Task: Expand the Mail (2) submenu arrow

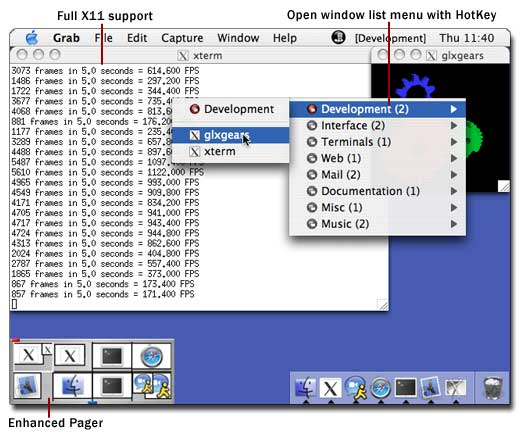Action: click(x=454, y=175)
